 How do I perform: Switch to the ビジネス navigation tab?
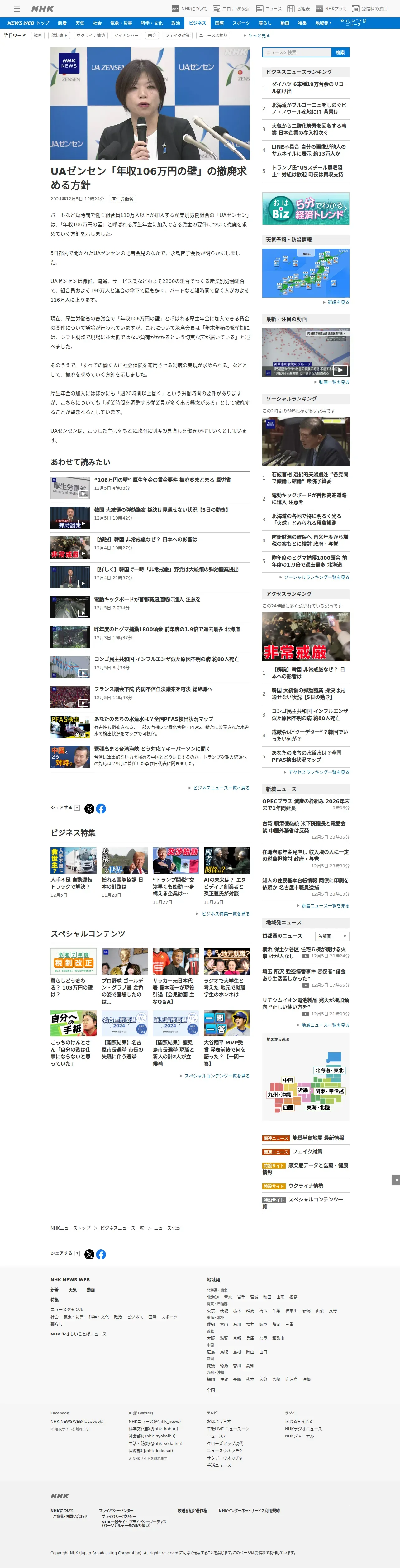point(197,23)
